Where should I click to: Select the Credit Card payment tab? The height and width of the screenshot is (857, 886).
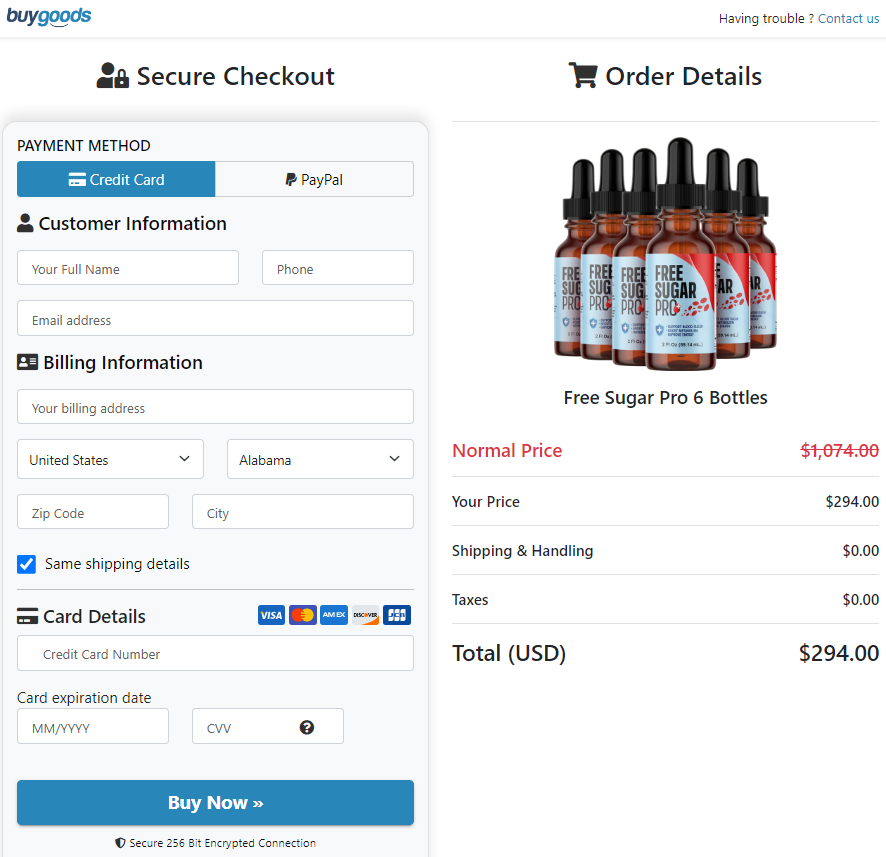115,179
